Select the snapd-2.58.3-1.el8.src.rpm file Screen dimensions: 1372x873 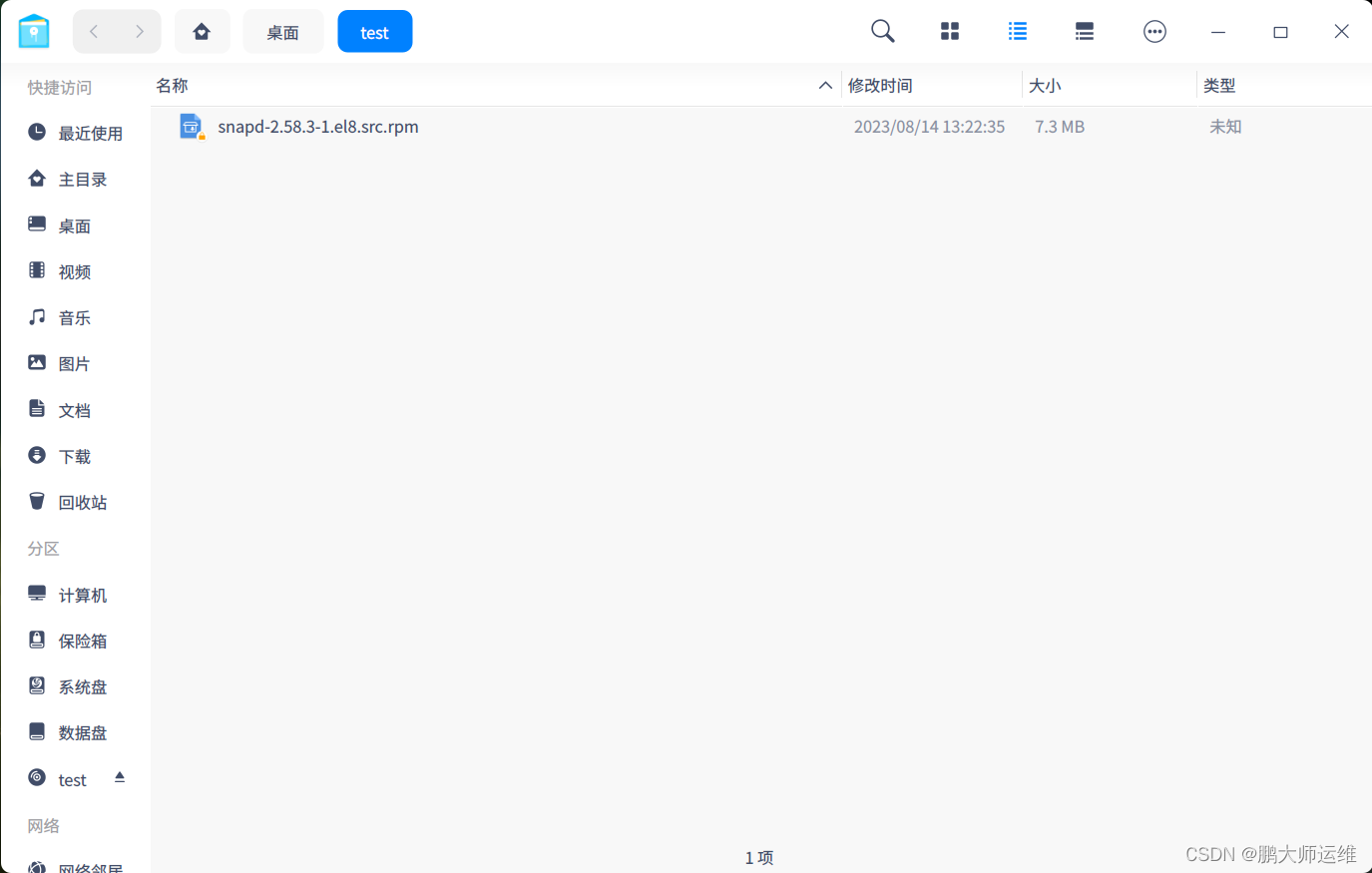click(x=317, y=127)
